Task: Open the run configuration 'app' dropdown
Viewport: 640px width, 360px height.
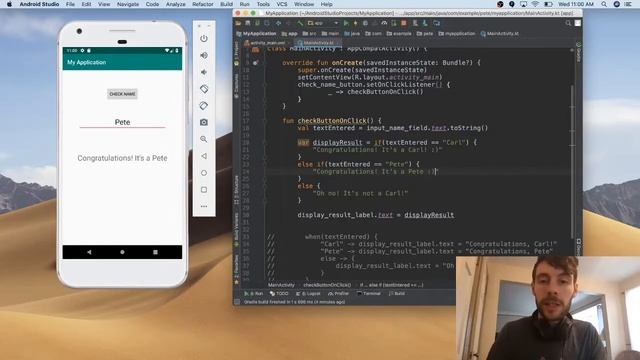Action: coord(323,23)
